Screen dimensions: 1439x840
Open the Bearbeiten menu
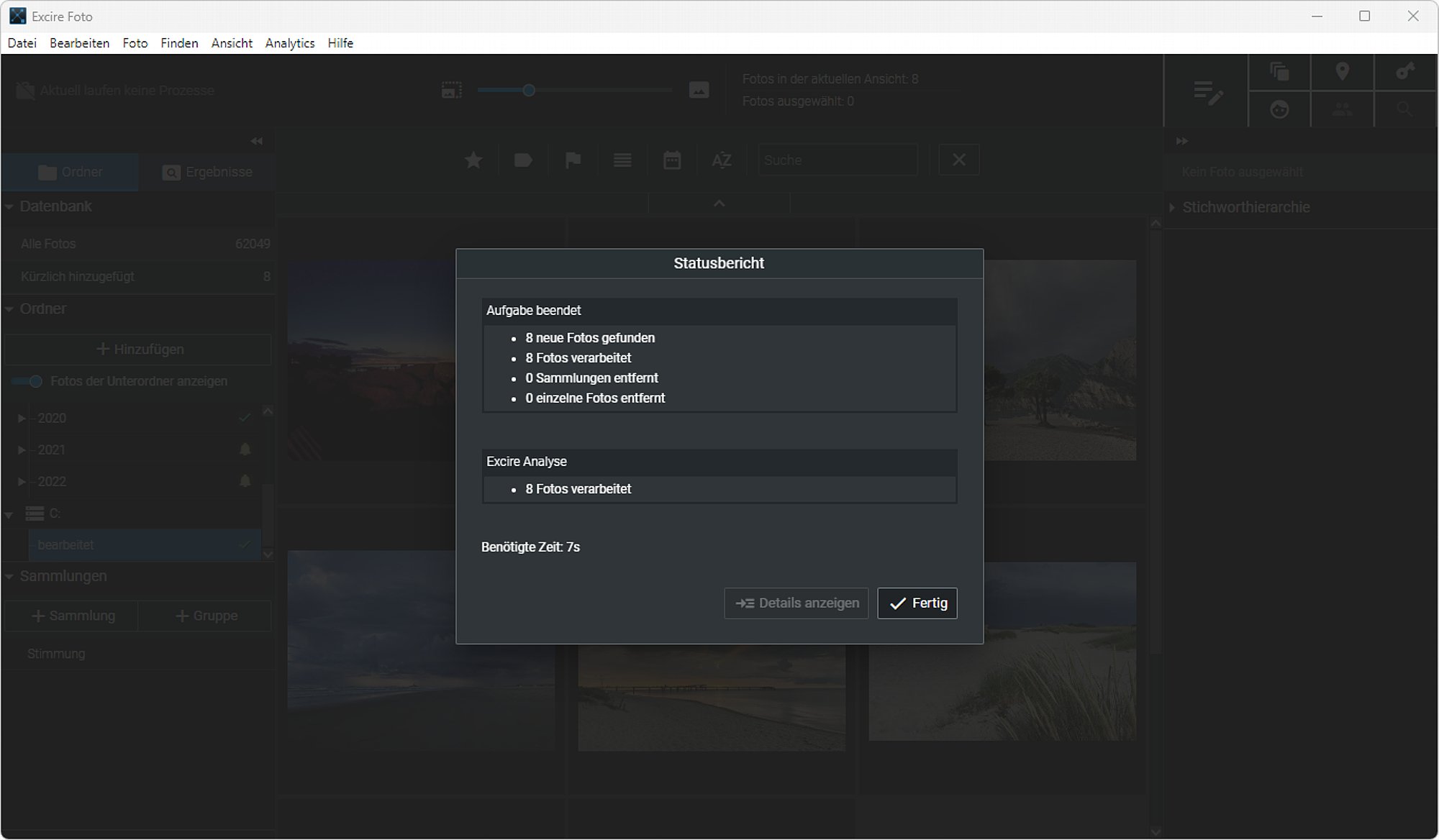pyautogui.click(x=79, y=43)
